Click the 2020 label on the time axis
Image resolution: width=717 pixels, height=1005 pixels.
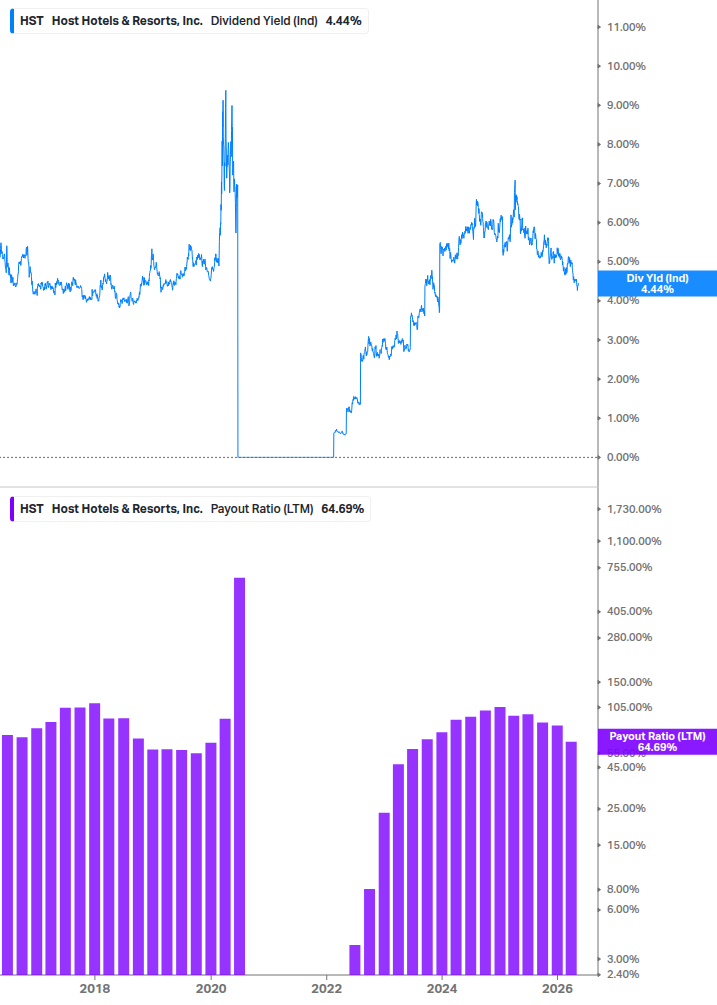pyautogui.click(x=211, y=988)
